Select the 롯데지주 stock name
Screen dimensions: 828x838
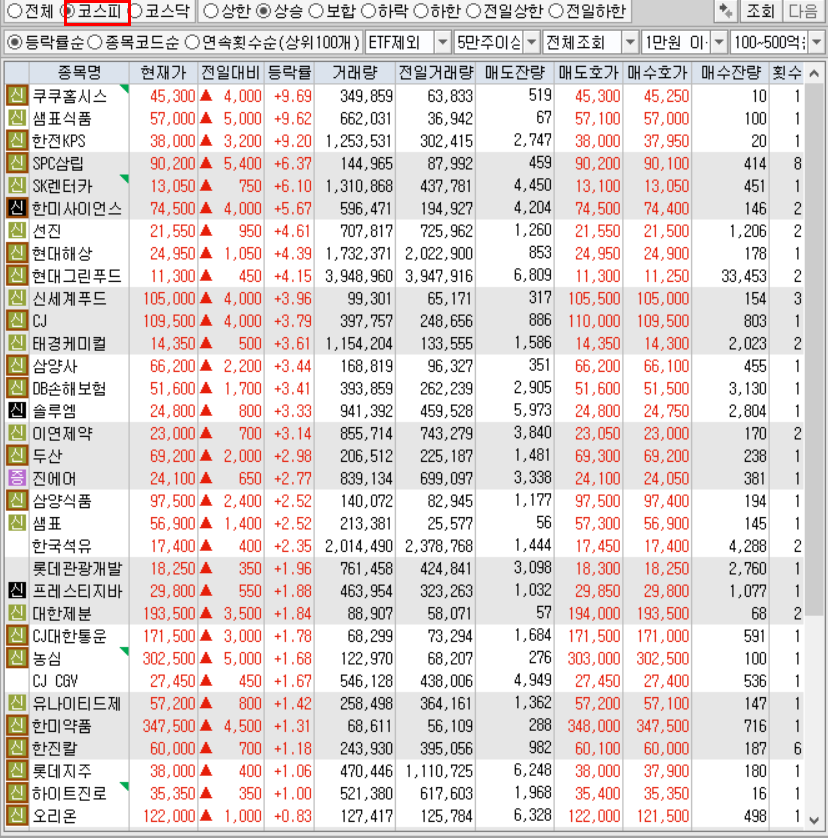pyautogui.click(x=61, y=771)
